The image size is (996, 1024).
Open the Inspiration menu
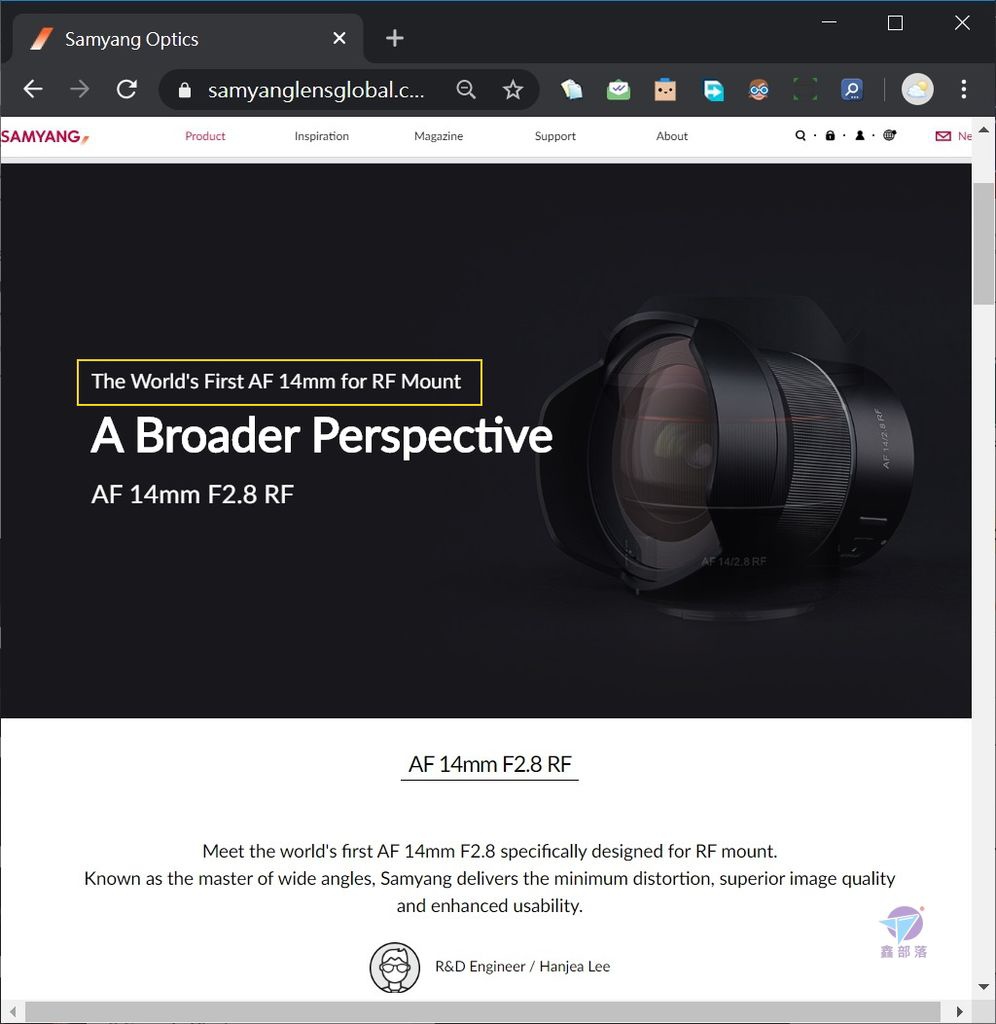(x=321, y=136)
